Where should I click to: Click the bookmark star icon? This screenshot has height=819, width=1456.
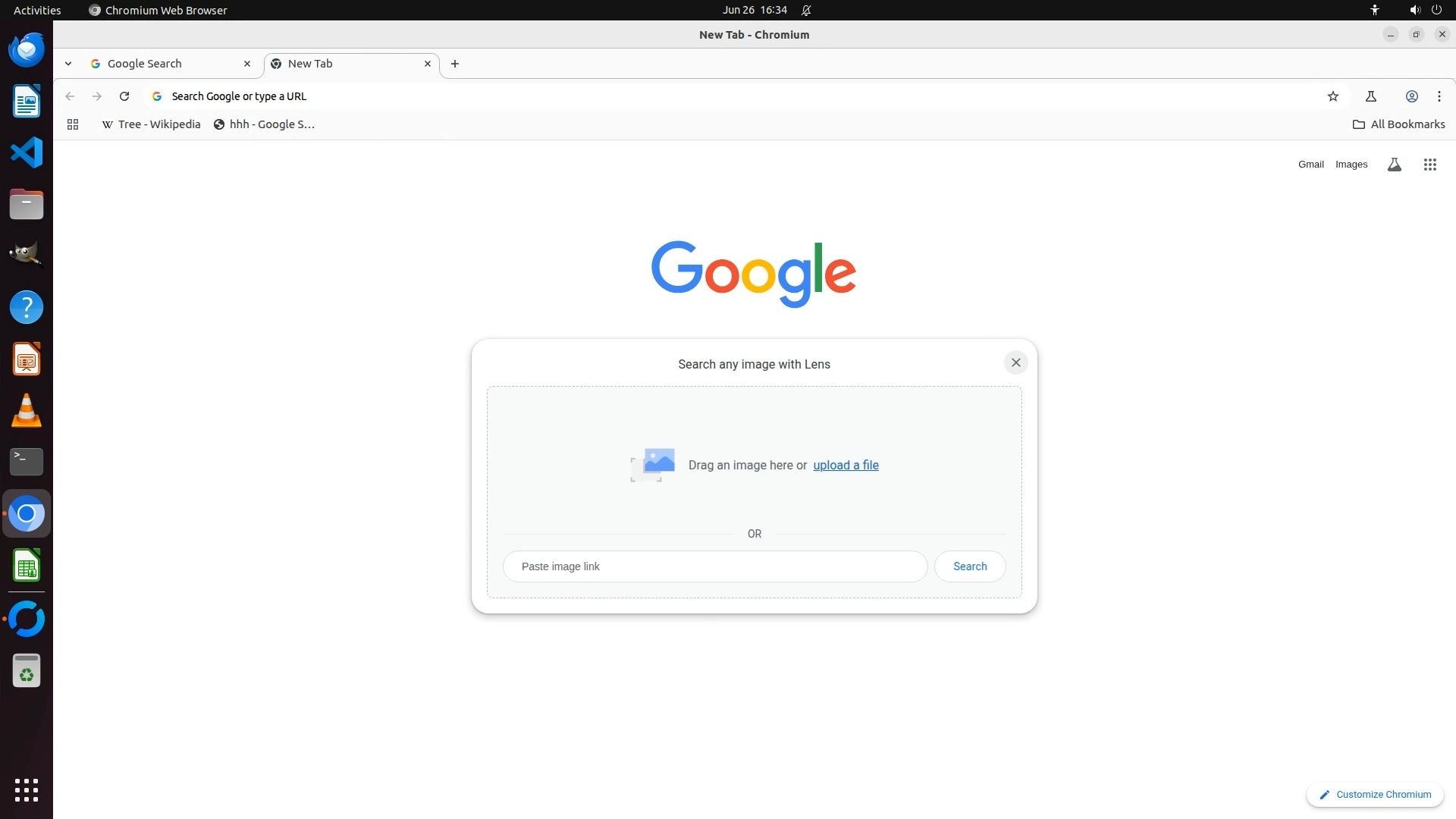(1333, 96)
